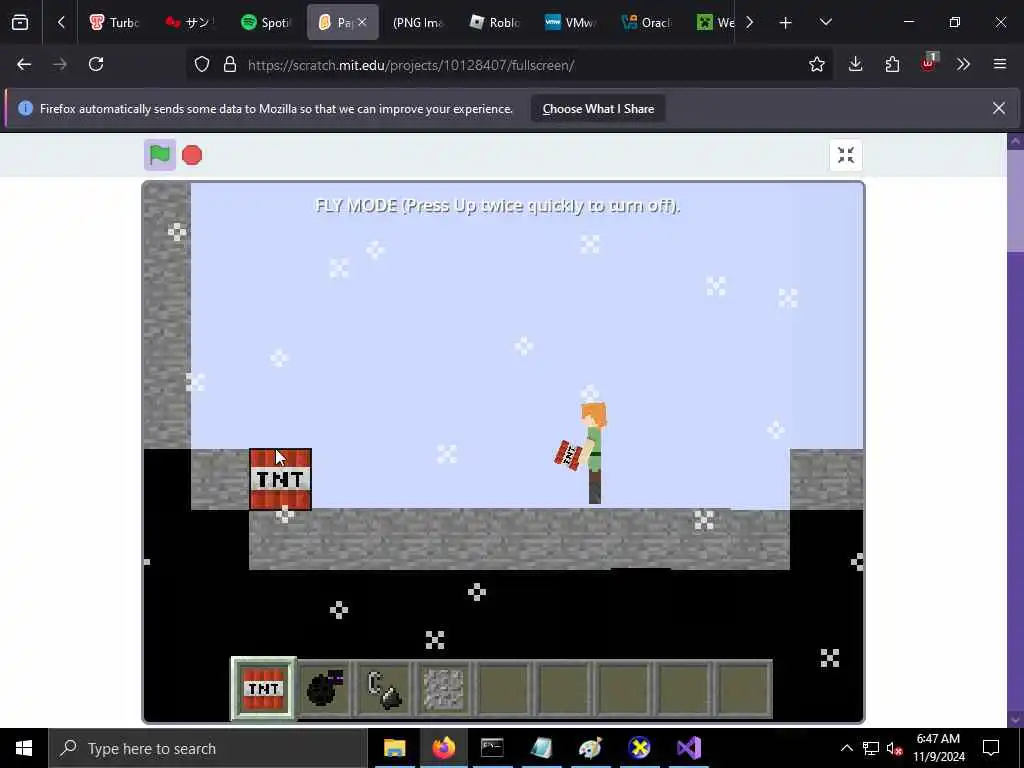Open File Explorer from the taskbar
Image resolution: width=1024 pixels, height=768 pixels.
pyautogui.click(x=394, y=748)
